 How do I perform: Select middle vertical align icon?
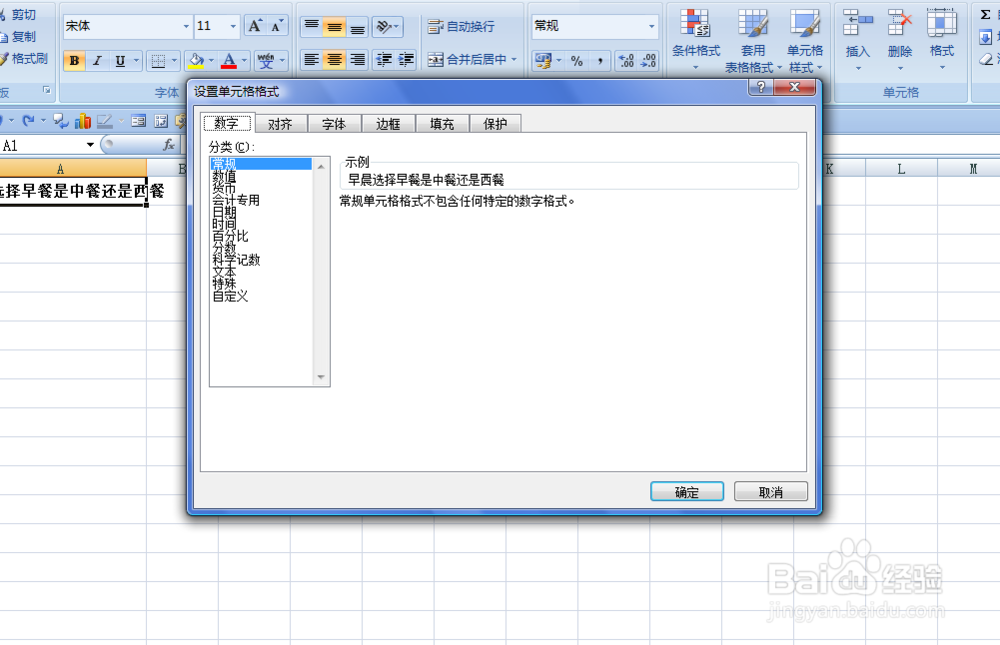334,26
